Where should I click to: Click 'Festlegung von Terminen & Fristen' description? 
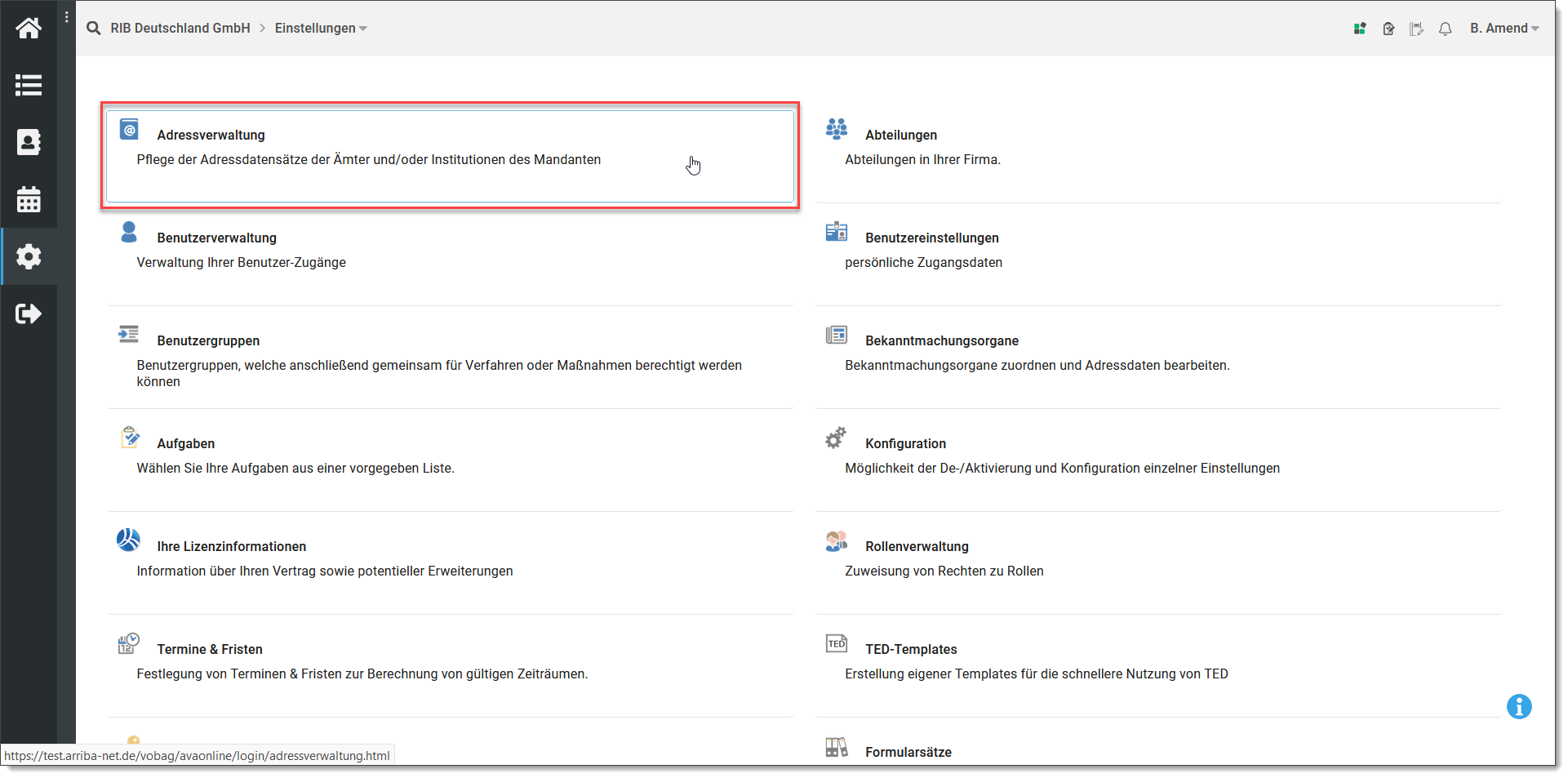tap(362, 674)
